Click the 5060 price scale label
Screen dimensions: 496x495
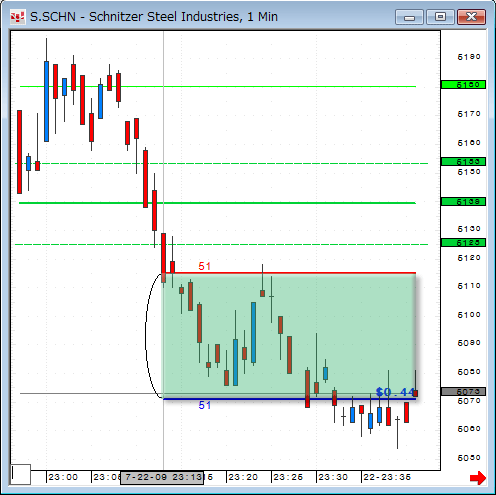tap(469, 429)
